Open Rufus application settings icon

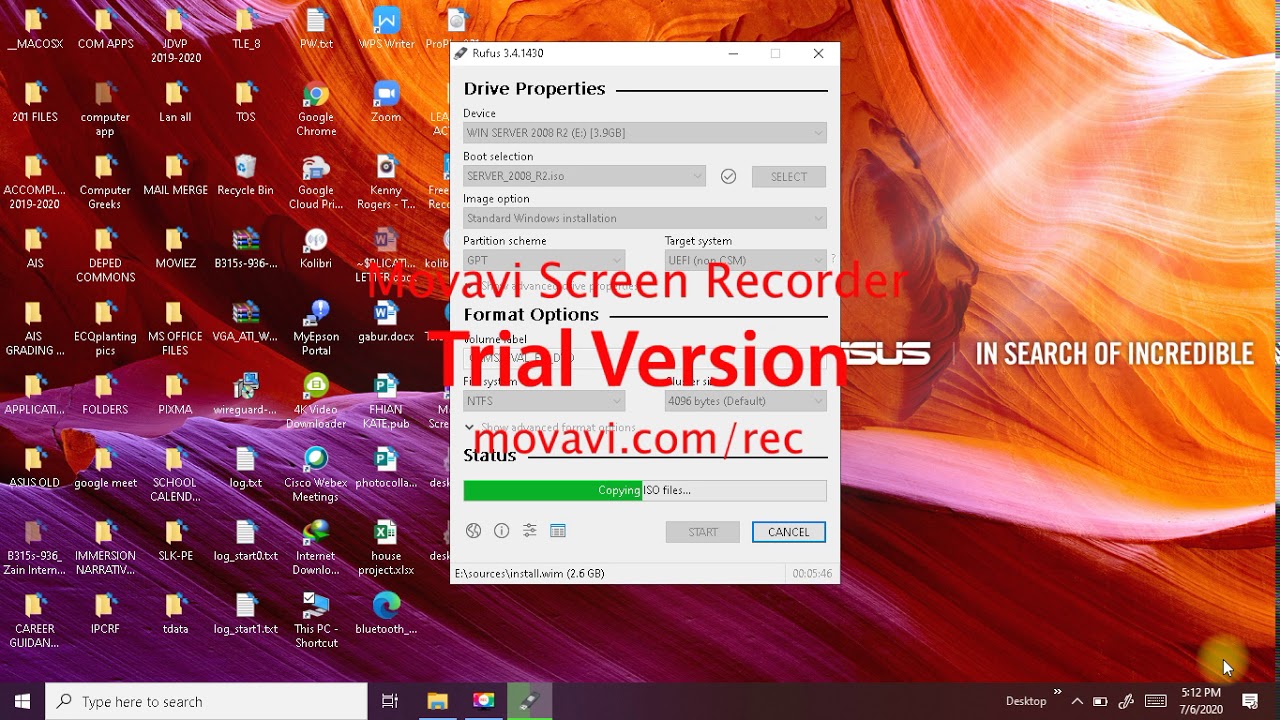click(530, 531)
